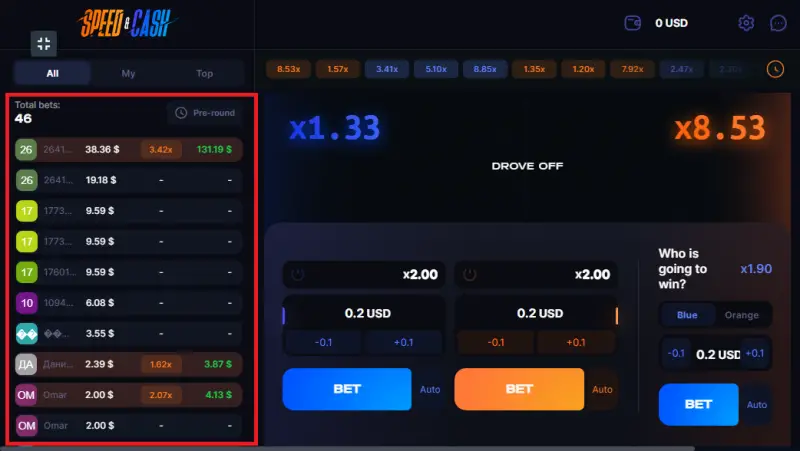
Task: Toggle blue auto-cashout power icon
Action: [x=297, y=275]
